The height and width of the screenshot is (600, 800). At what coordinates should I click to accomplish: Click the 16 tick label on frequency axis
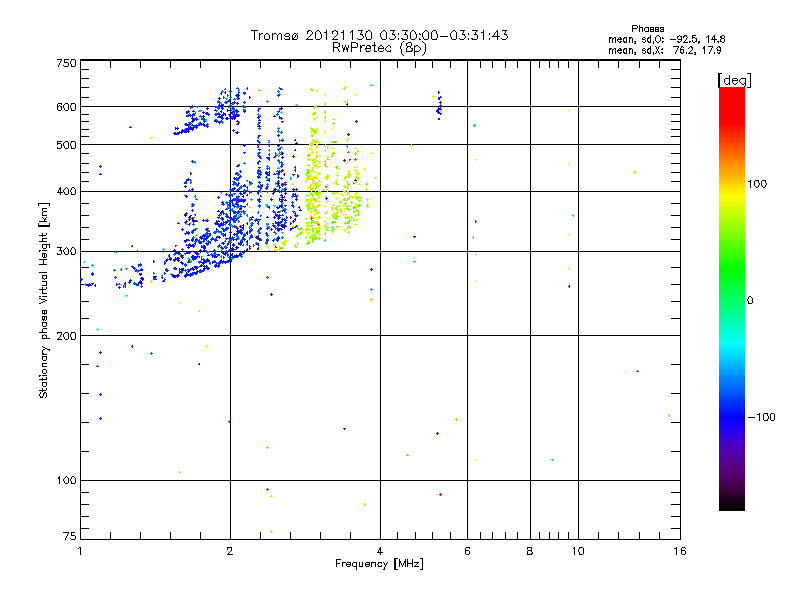click(680, 551)
